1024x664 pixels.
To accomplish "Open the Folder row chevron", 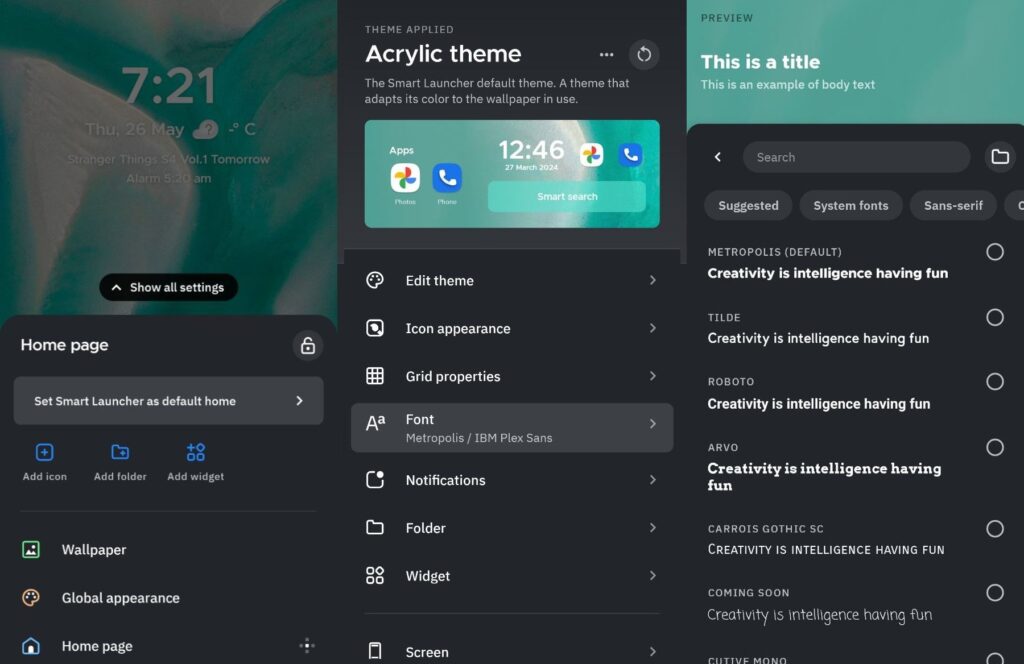I will click(652, 528).
